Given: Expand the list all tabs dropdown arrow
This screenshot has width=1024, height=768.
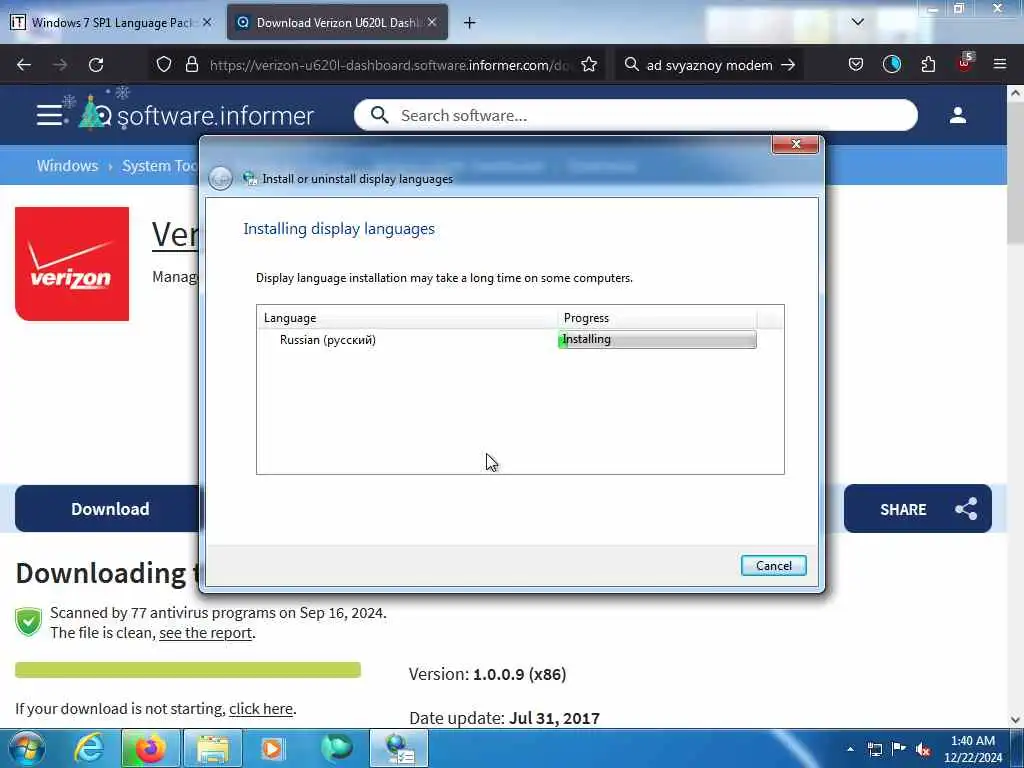Looking at the screenshot, I should point(857,22).
